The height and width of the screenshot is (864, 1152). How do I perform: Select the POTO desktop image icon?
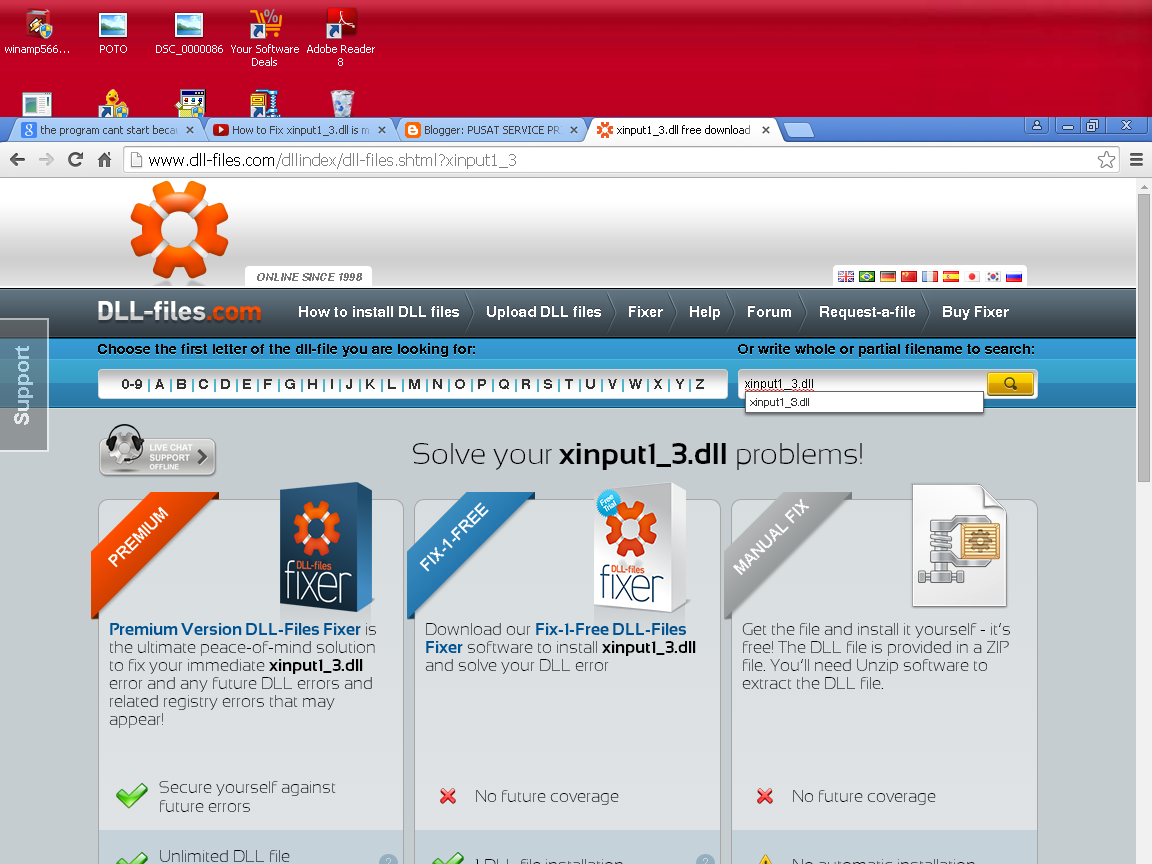113,33
